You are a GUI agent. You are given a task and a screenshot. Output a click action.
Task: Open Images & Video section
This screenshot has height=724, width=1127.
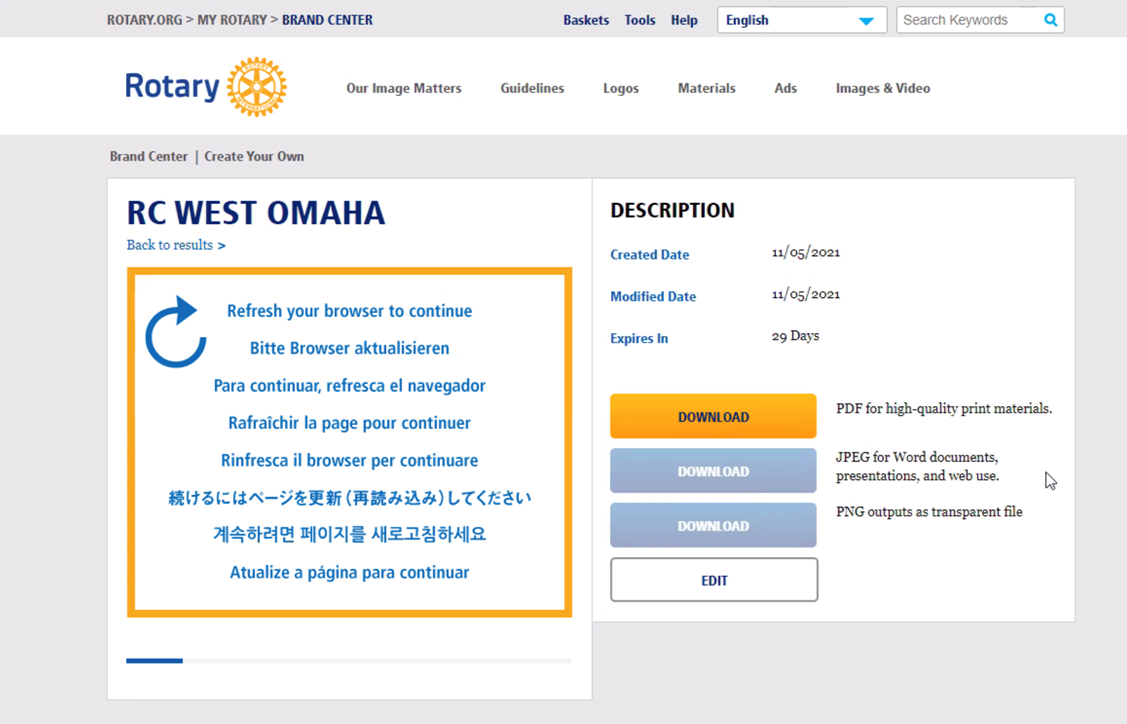point(882,88)
